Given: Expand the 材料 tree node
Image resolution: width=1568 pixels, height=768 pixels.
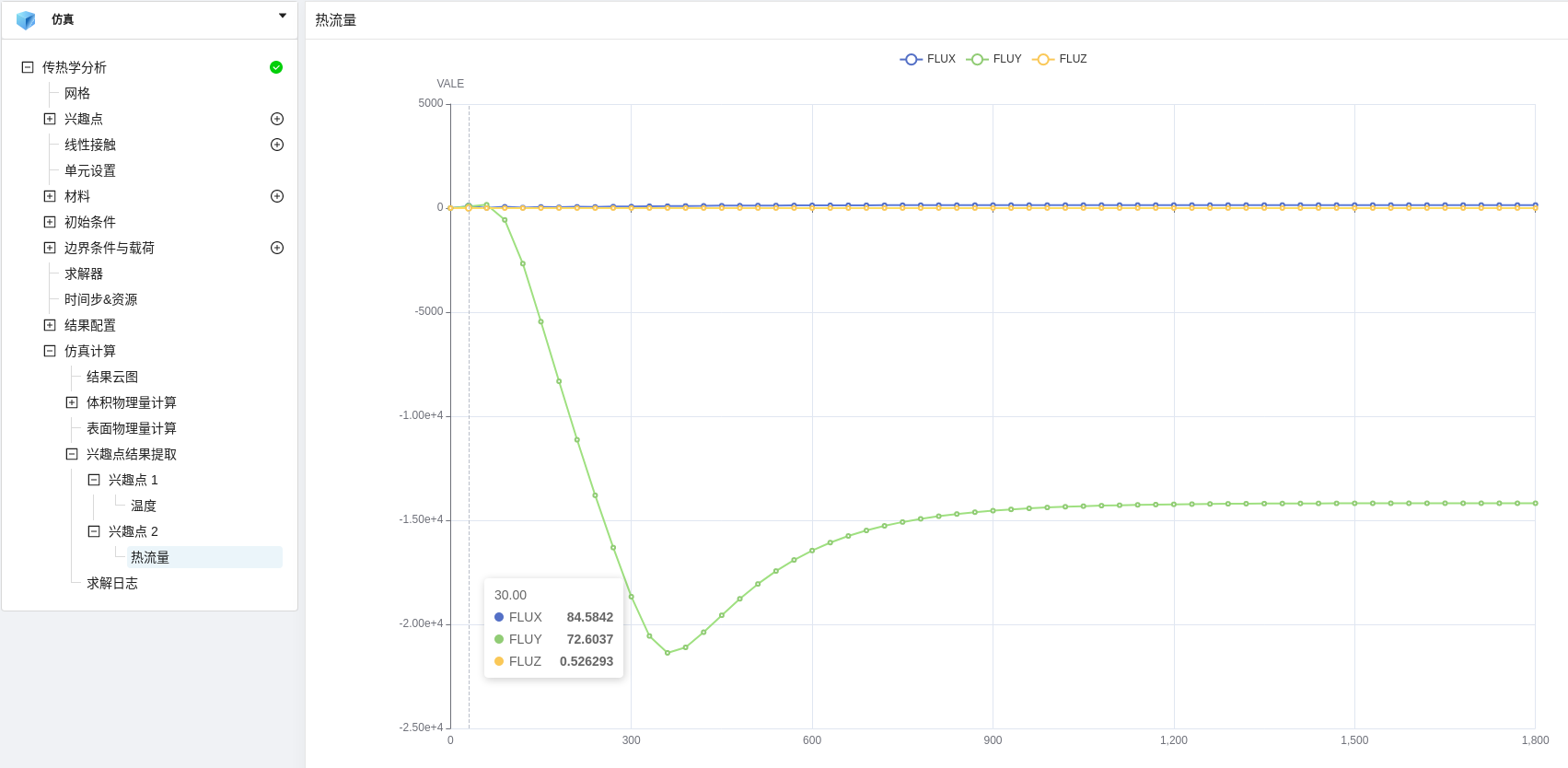Looking at the screenshot, I should coord(50,196).
